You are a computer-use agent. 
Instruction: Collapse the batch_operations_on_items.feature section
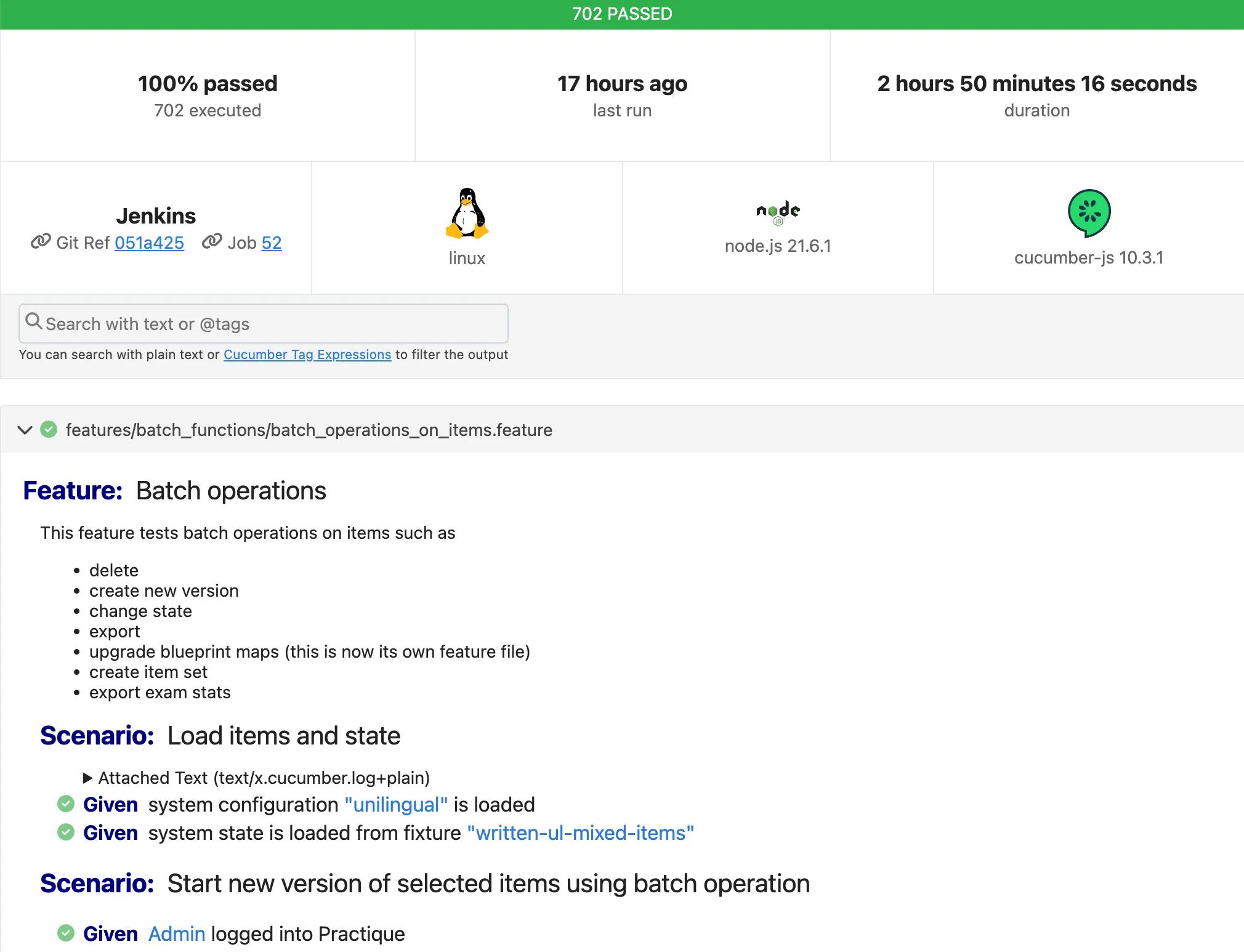25,429
